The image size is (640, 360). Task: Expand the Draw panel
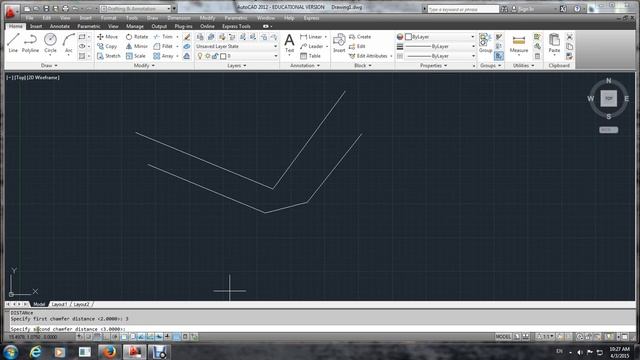pos(49,65)
